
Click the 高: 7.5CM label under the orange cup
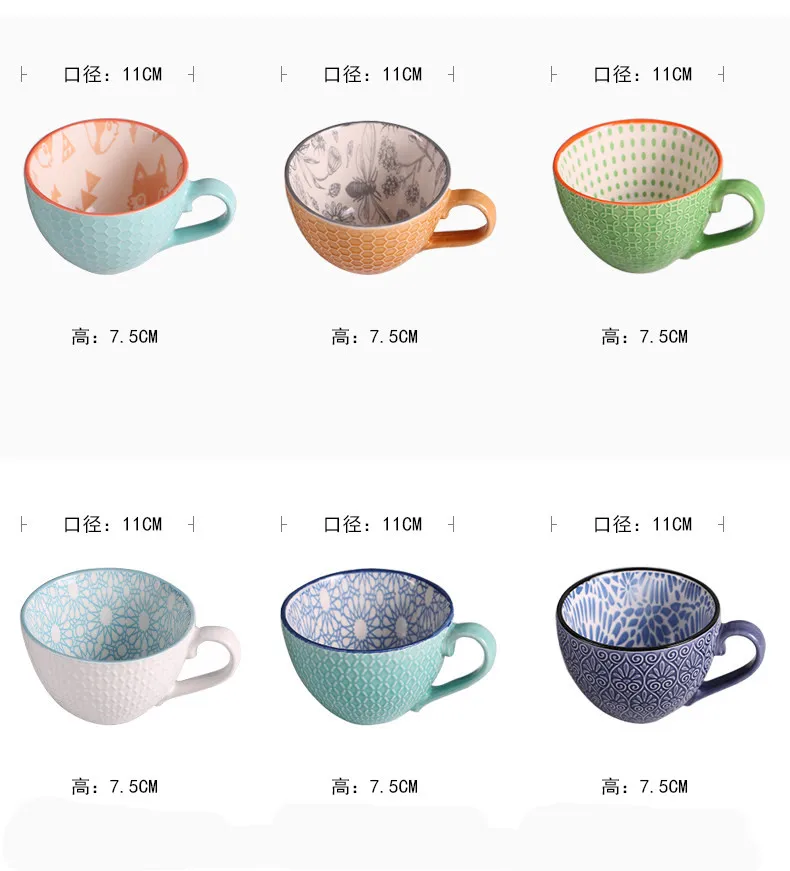[x=374, y=337]
